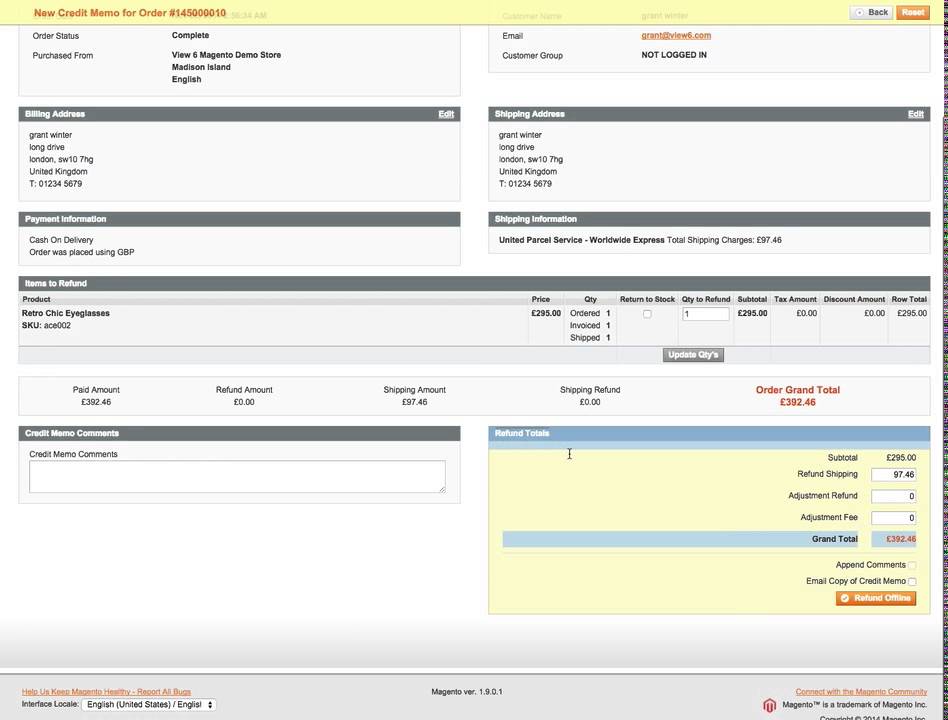Viewport: 948px width, 720px height.
Task: Focus the Adjustment Refund input
Action: click(x=893, y=496)
